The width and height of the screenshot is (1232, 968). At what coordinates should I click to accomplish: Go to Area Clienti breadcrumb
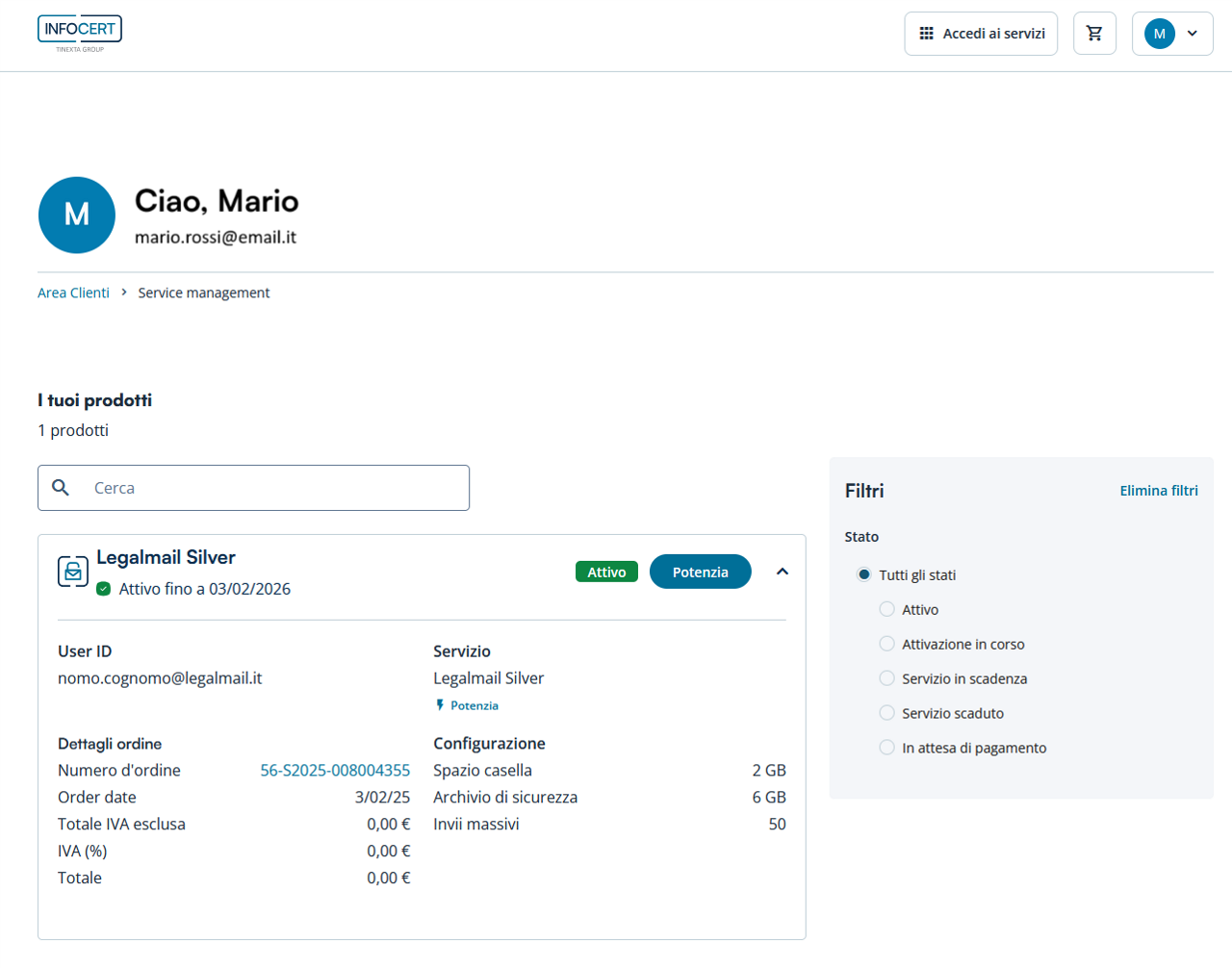coord(73,293)
